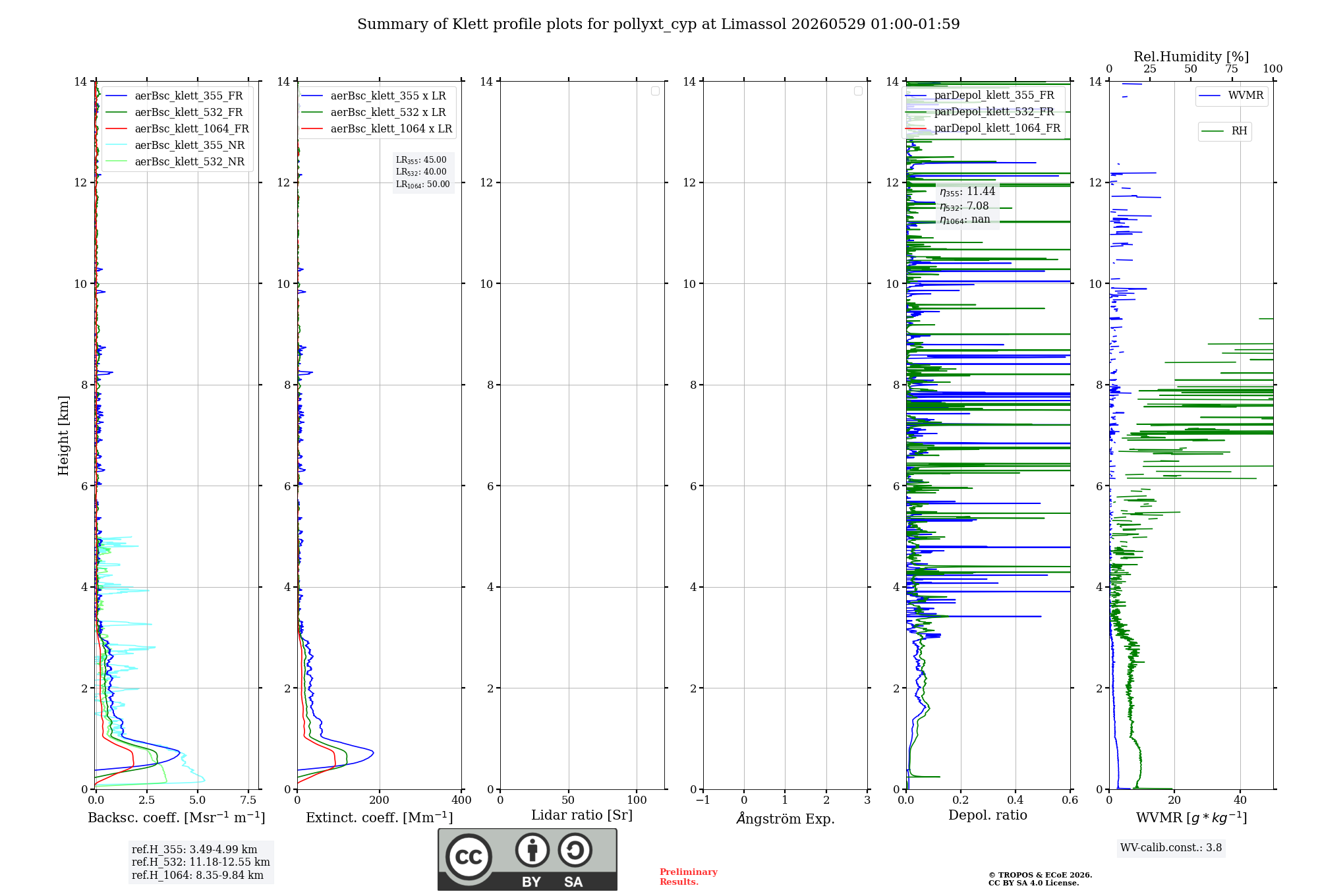Screen dimensions: 1318x896
Task: Click the 'Rel.Humidity [%]' top axis label
Action: [1191, 57]
